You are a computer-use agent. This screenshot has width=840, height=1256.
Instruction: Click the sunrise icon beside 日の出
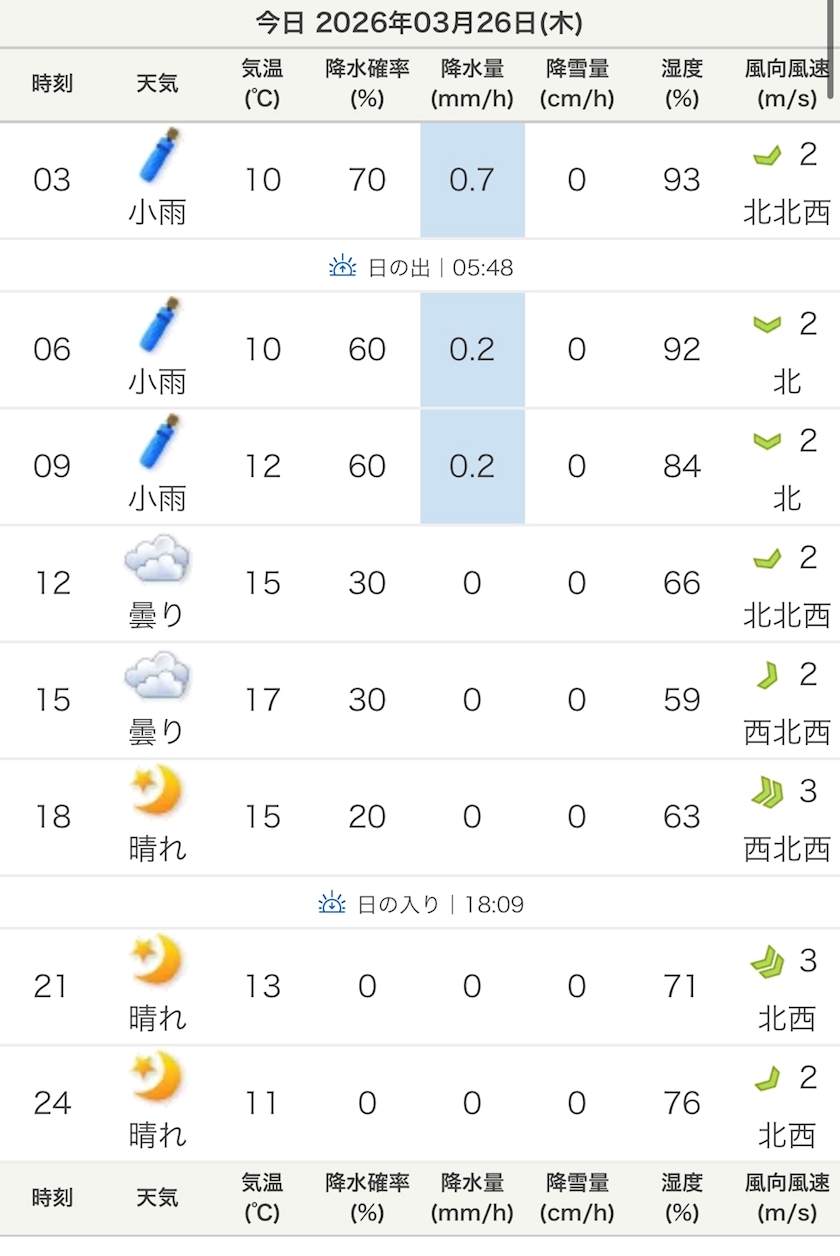(343, 267)
